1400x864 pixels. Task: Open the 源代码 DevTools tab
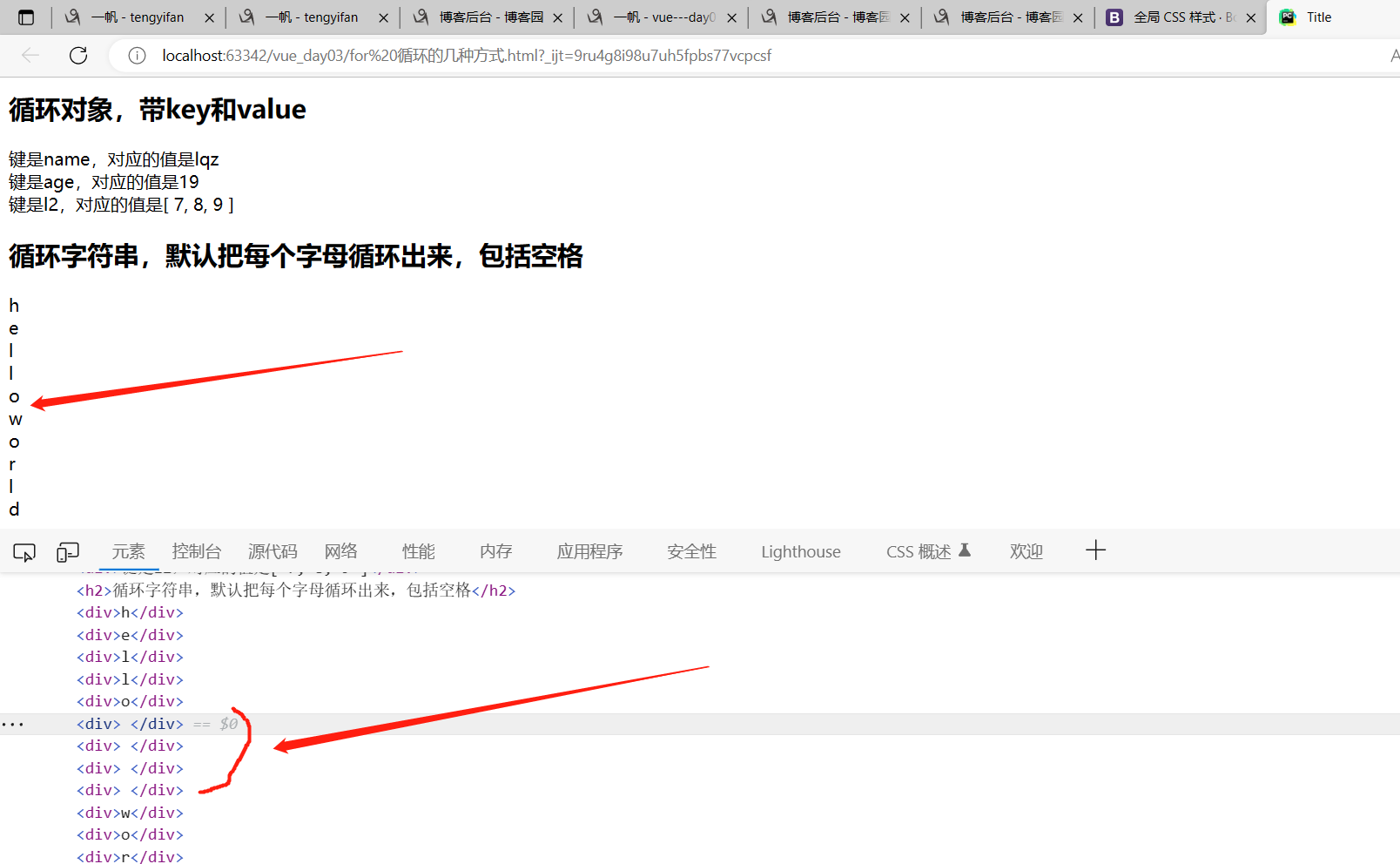pyautogui.click(x=273, y=551)
